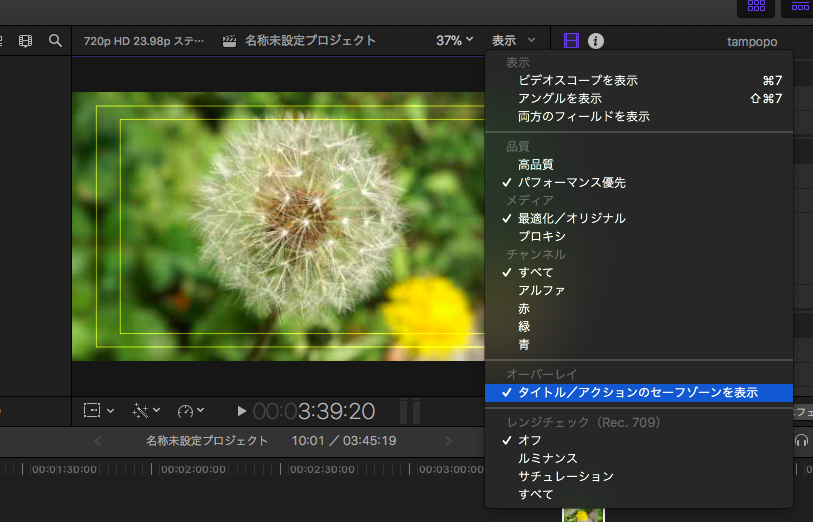Open the 37% zoom level dropdown
The width and height of the screenshot is (813, 522).
(455, 41)
